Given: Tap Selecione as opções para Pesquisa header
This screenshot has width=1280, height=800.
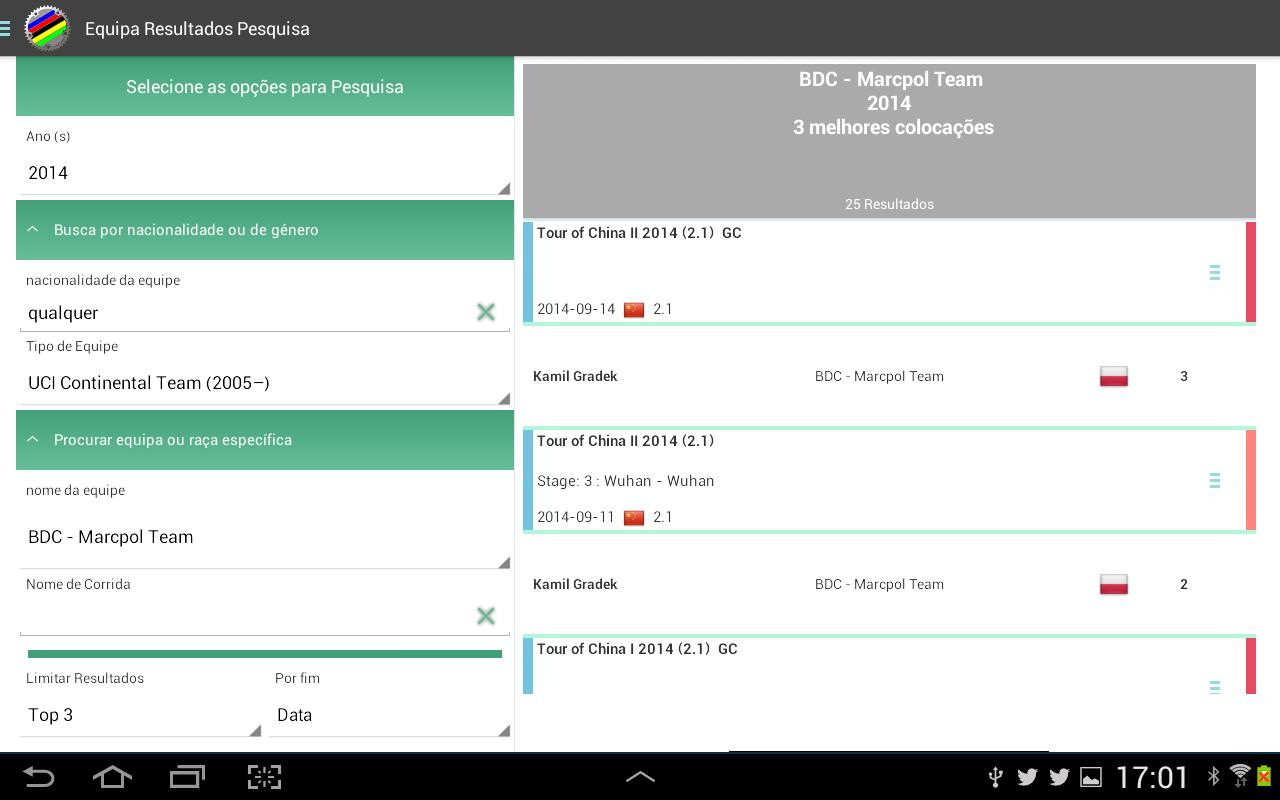Looking at the screenshot, I should pos(265,86).
